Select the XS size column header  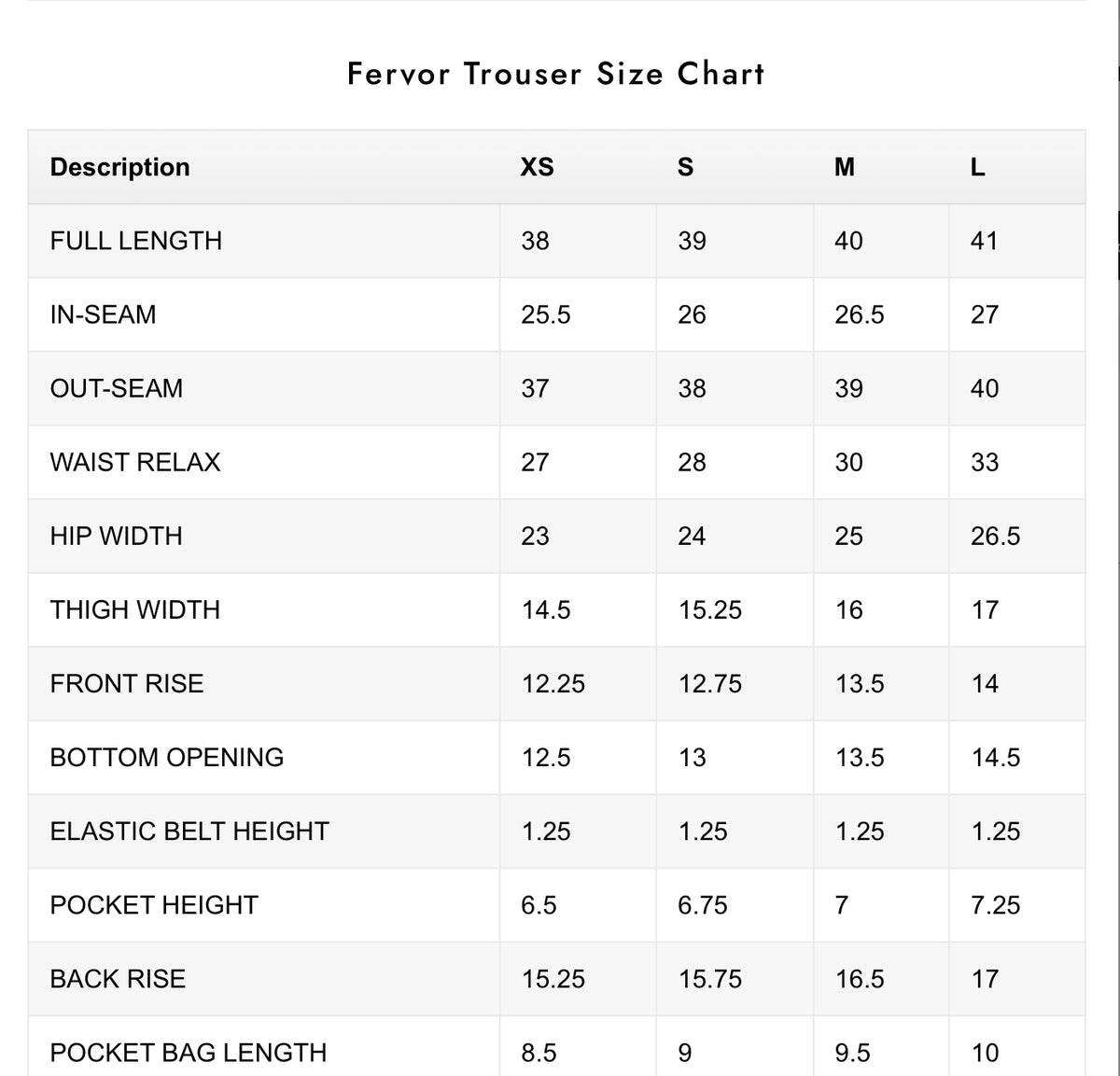[537, 167]
